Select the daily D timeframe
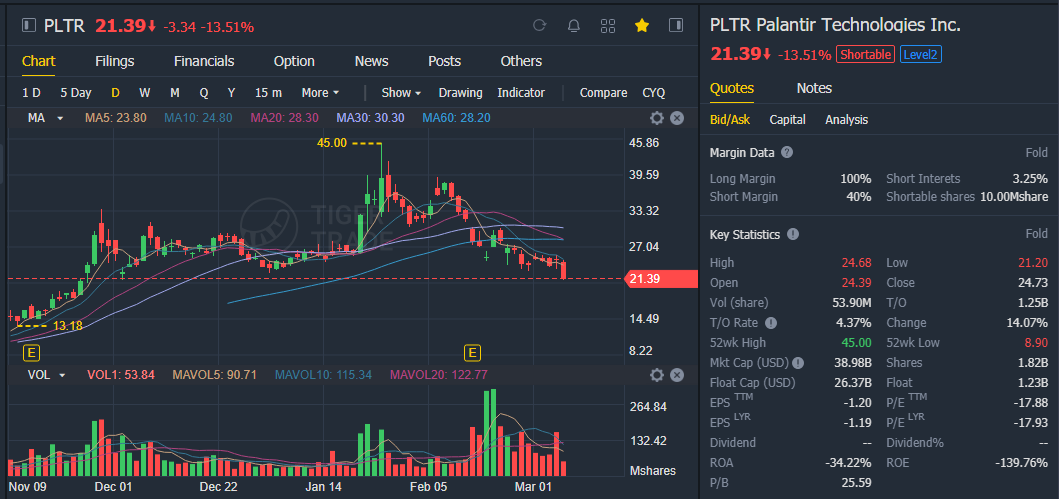 point(115,93)
